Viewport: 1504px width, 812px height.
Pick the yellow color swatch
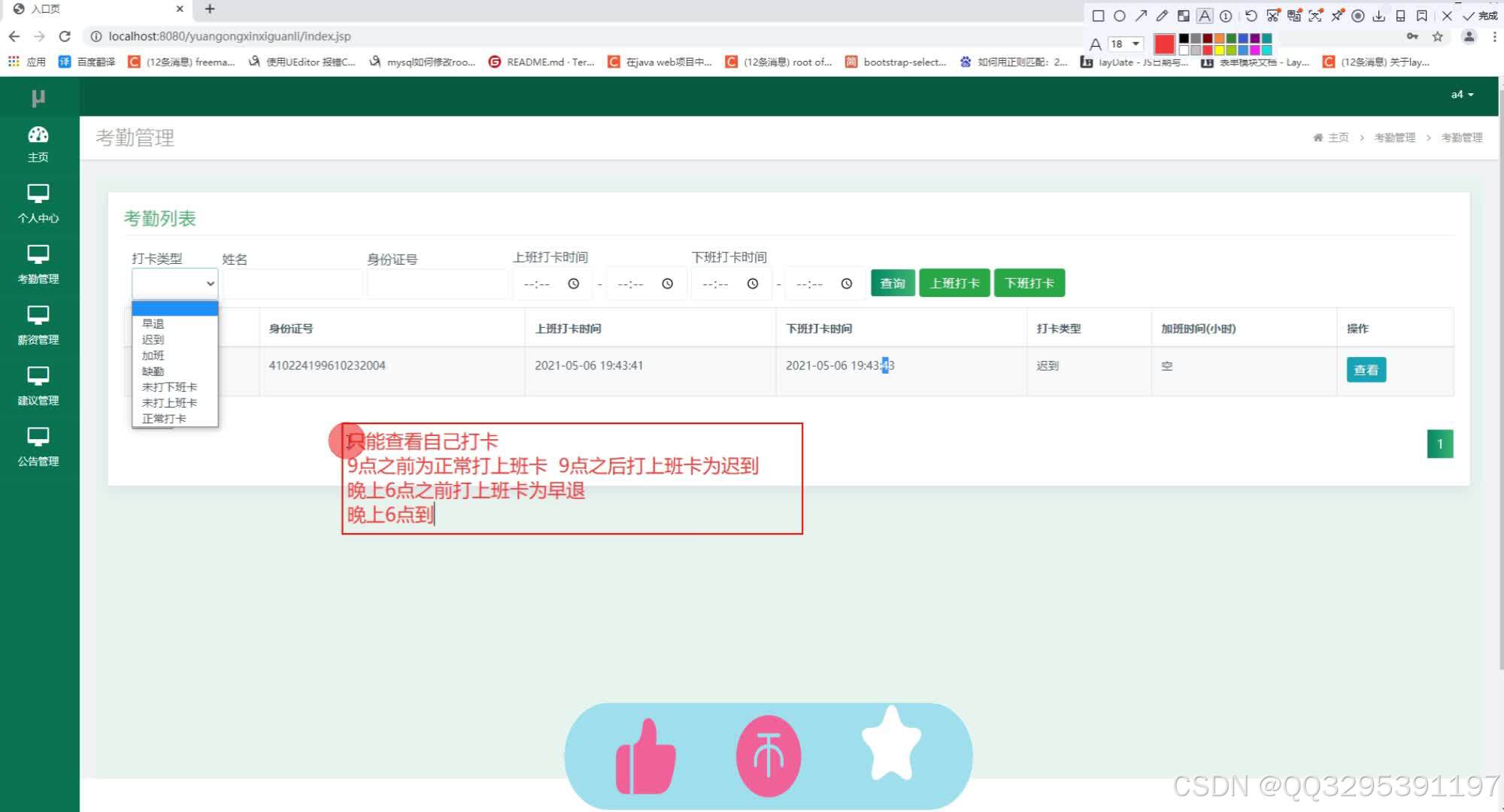[x=1219, y=50]
